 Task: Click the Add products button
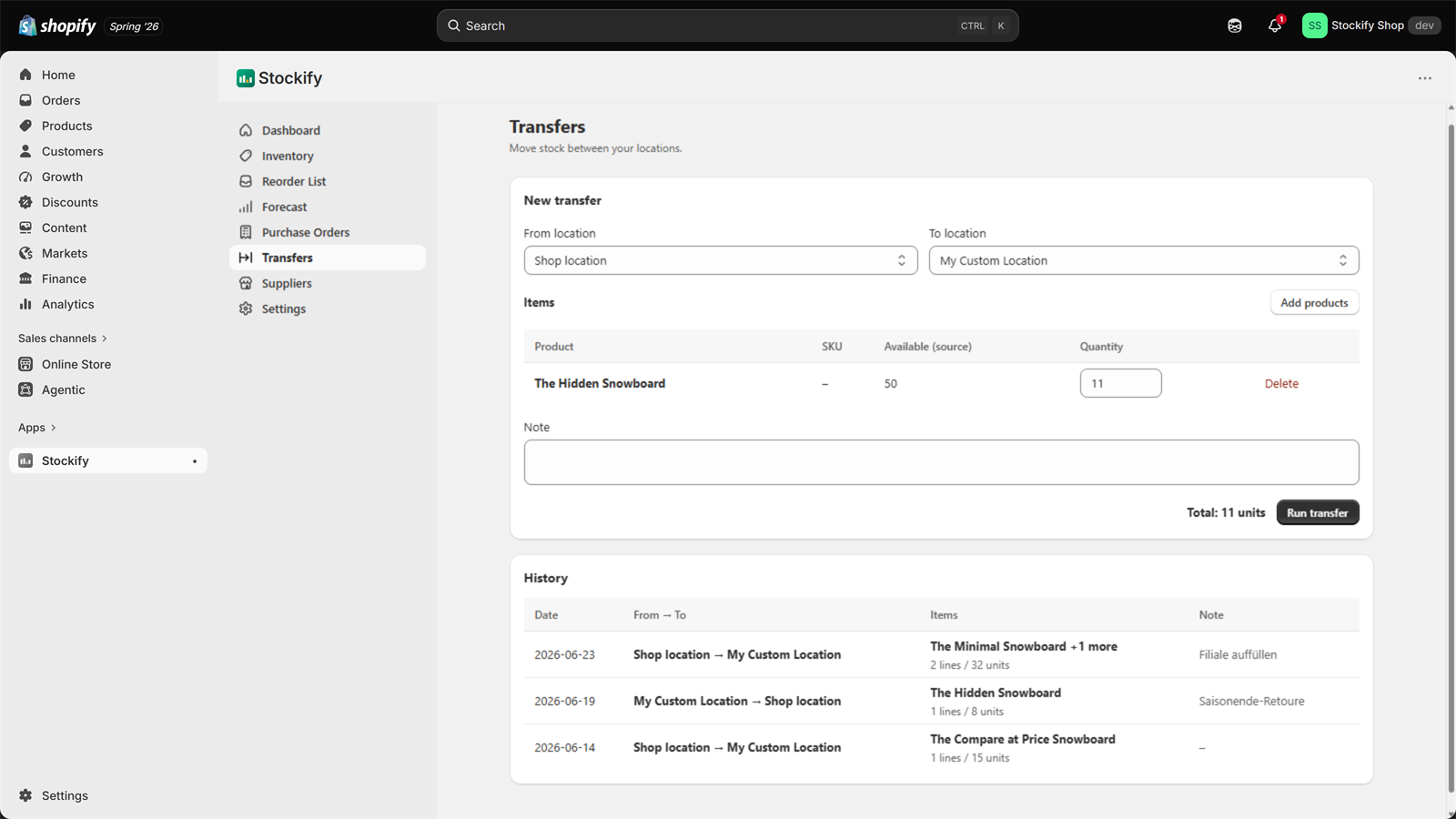coord(1314,303)
